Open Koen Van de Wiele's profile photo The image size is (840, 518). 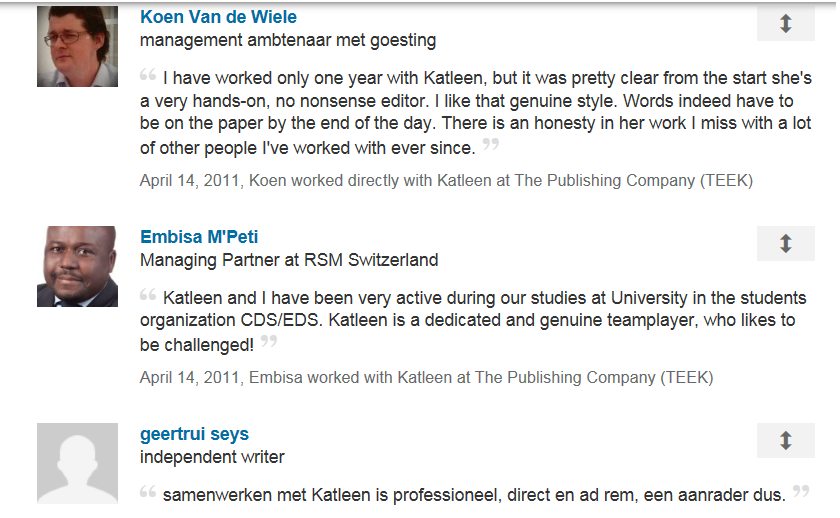(77, 46)
